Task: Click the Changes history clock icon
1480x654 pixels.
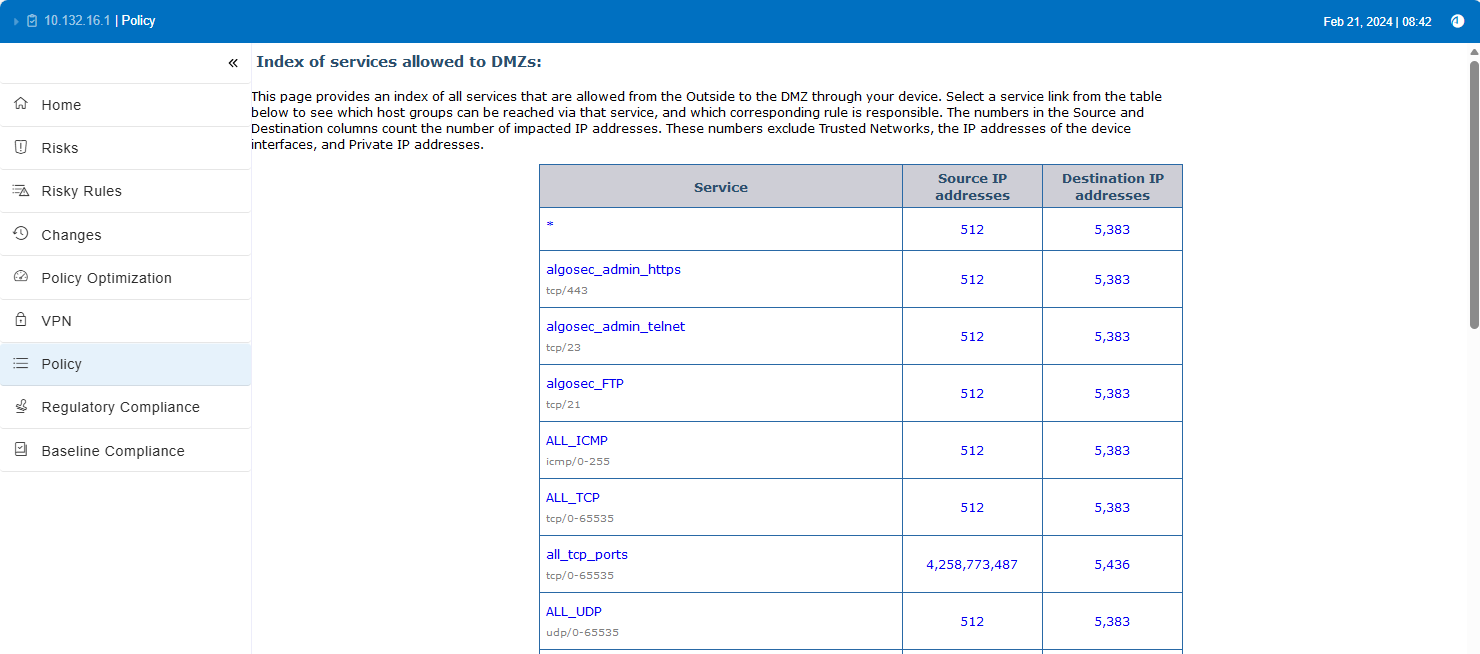Action: [x=21, y=234]
